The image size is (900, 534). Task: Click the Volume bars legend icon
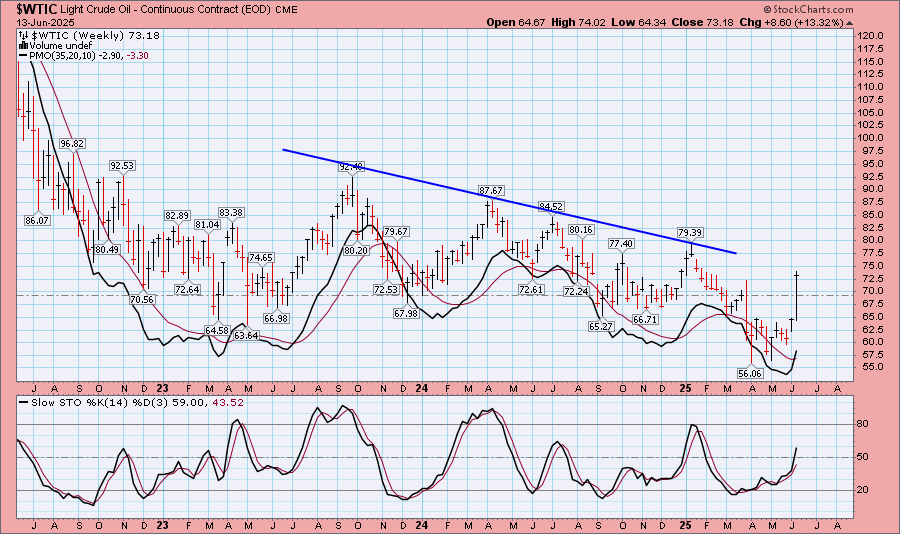point(22,46)
